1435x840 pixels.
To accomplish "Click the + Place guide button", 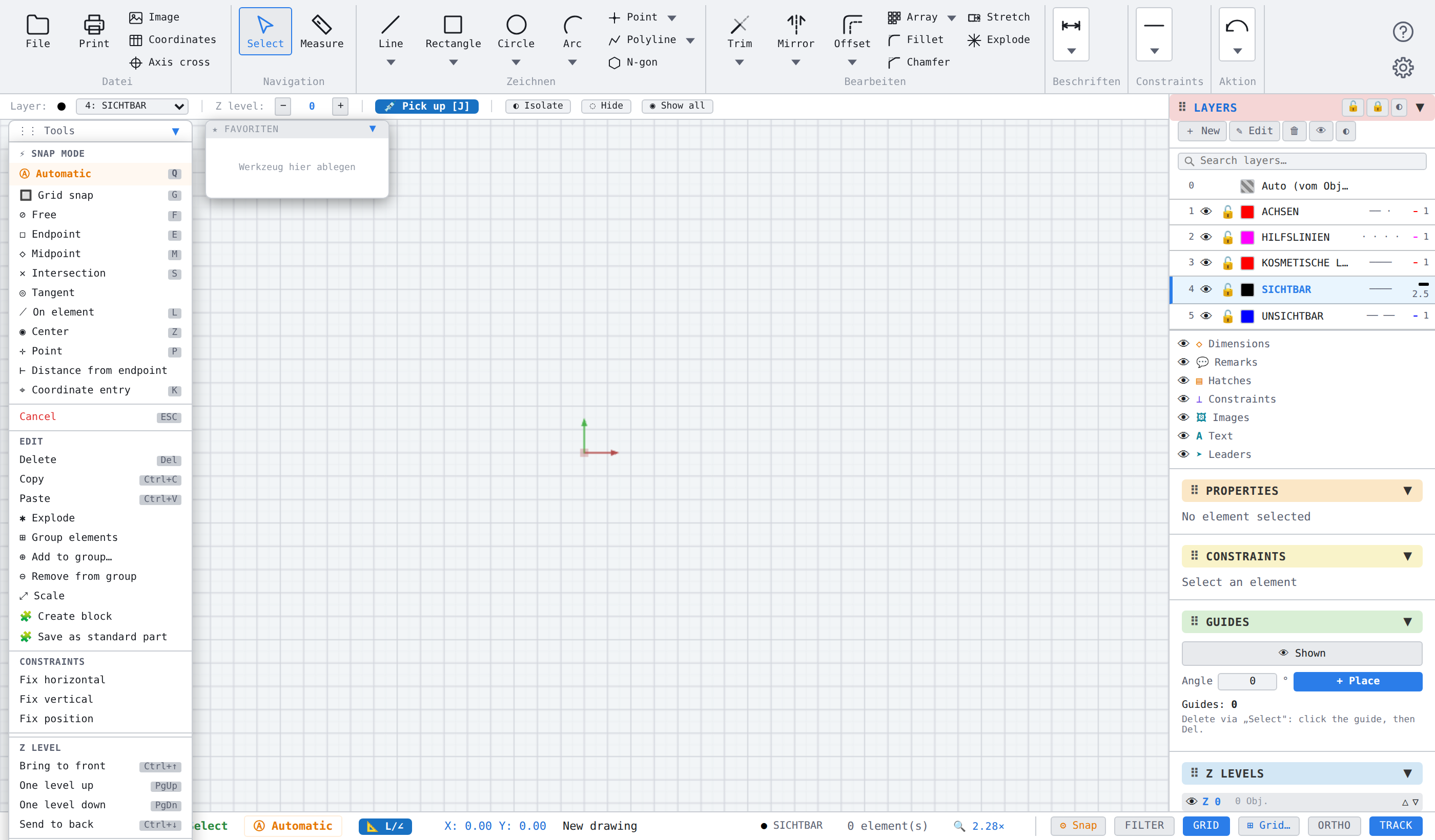I will [x=1358, y=681].
